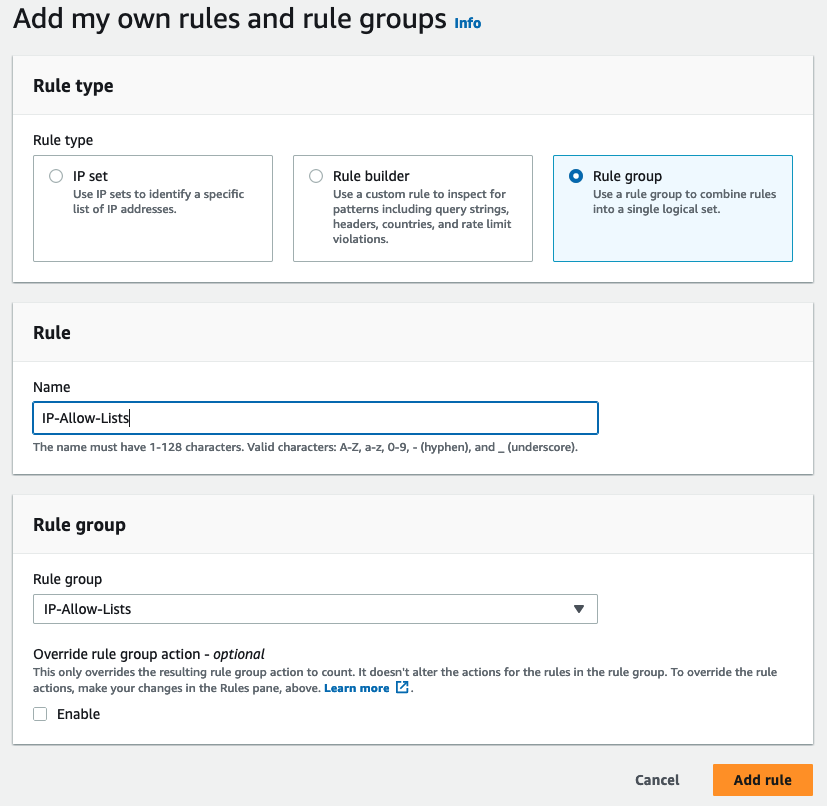Click the external link icon after Learn more
Image resolution: width=827 pixels, height=806 pixels.
402,687
